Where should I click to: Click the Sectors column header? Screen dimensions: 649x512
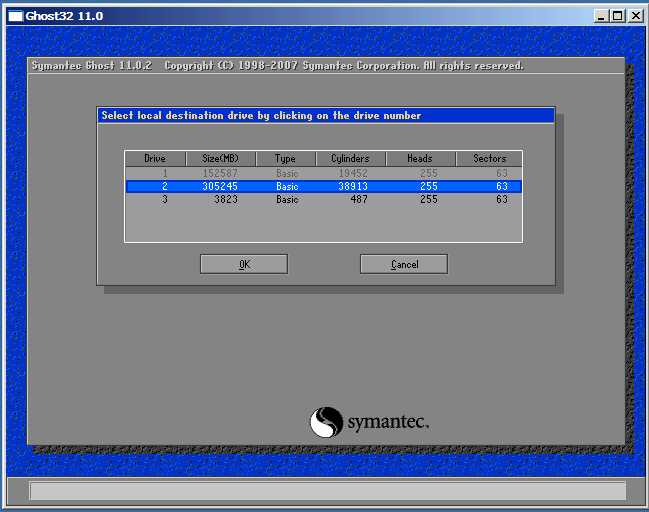coord(489,159)
